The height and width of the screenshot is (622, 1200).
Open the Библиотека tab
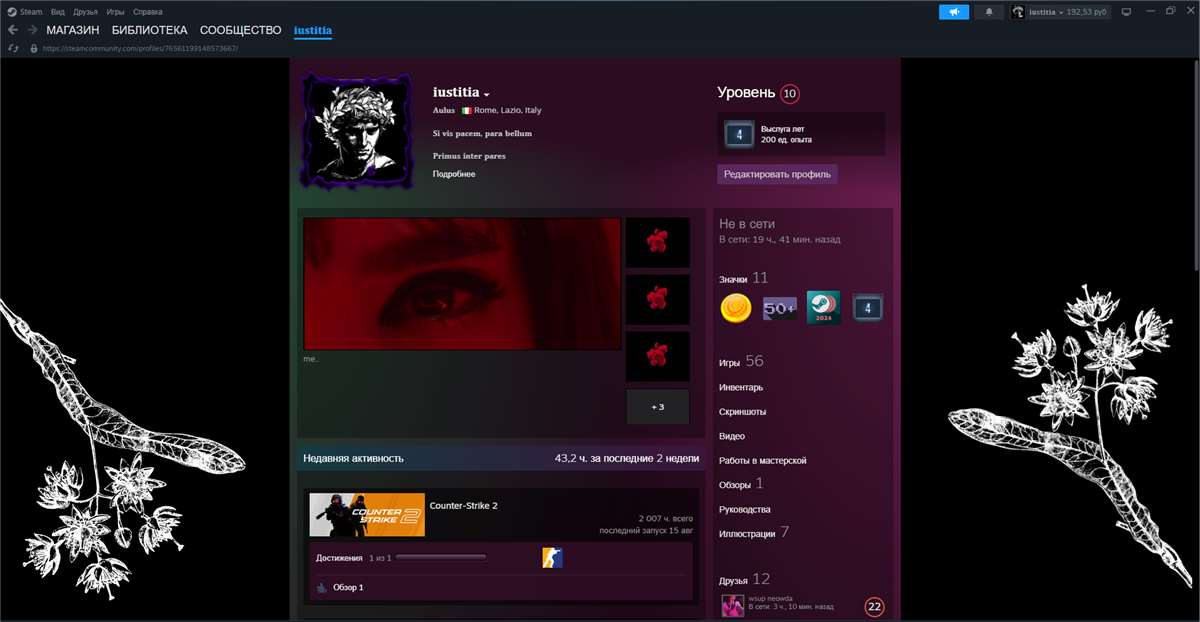pos(149,30)
